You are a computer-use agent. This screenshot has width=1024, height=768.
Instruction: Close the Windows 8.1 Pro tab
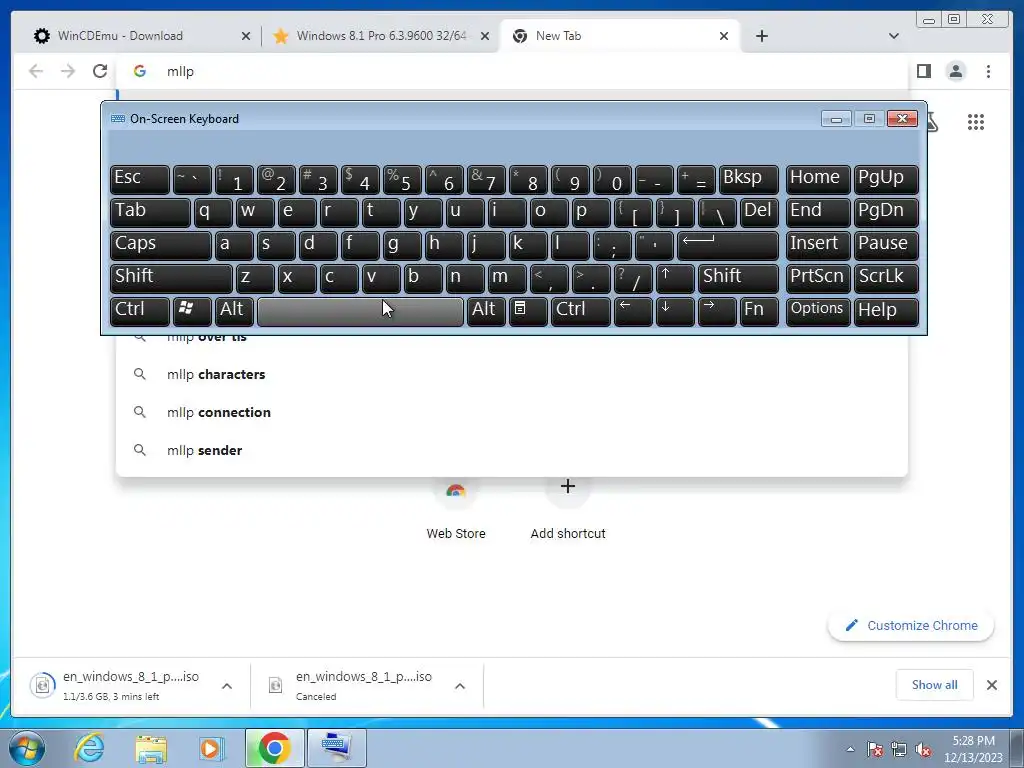(x=485, y=36)
